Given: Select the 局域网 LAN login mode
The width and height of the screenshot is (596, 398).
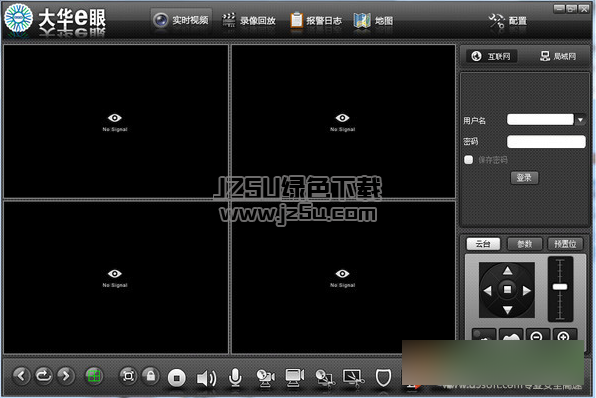Looking at the screenshot, I should 558,56.
